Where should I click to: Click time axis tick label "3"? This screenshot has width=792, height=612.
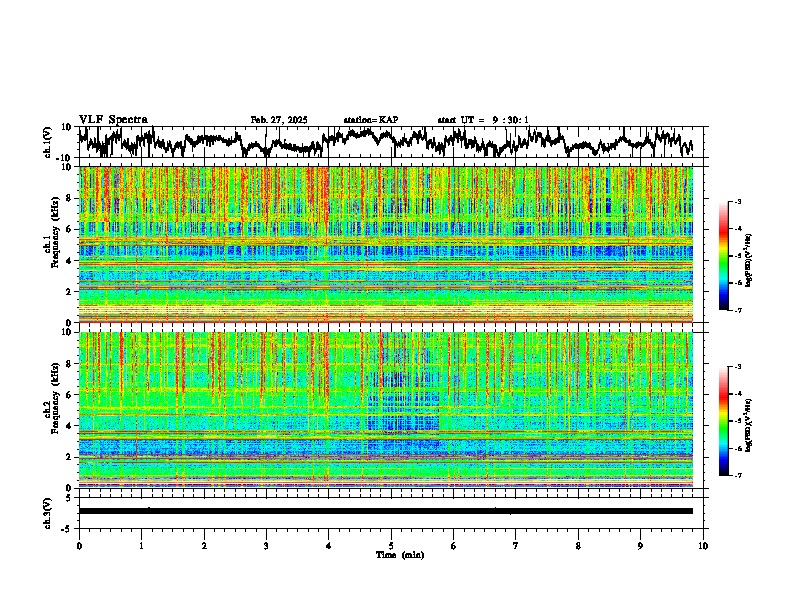tap(266, 546)
